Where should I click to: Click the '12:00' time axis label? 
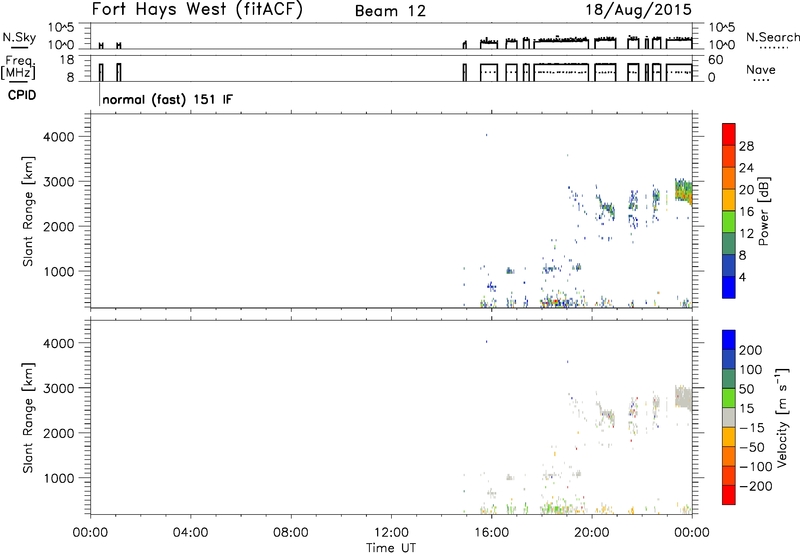[391, 533]
